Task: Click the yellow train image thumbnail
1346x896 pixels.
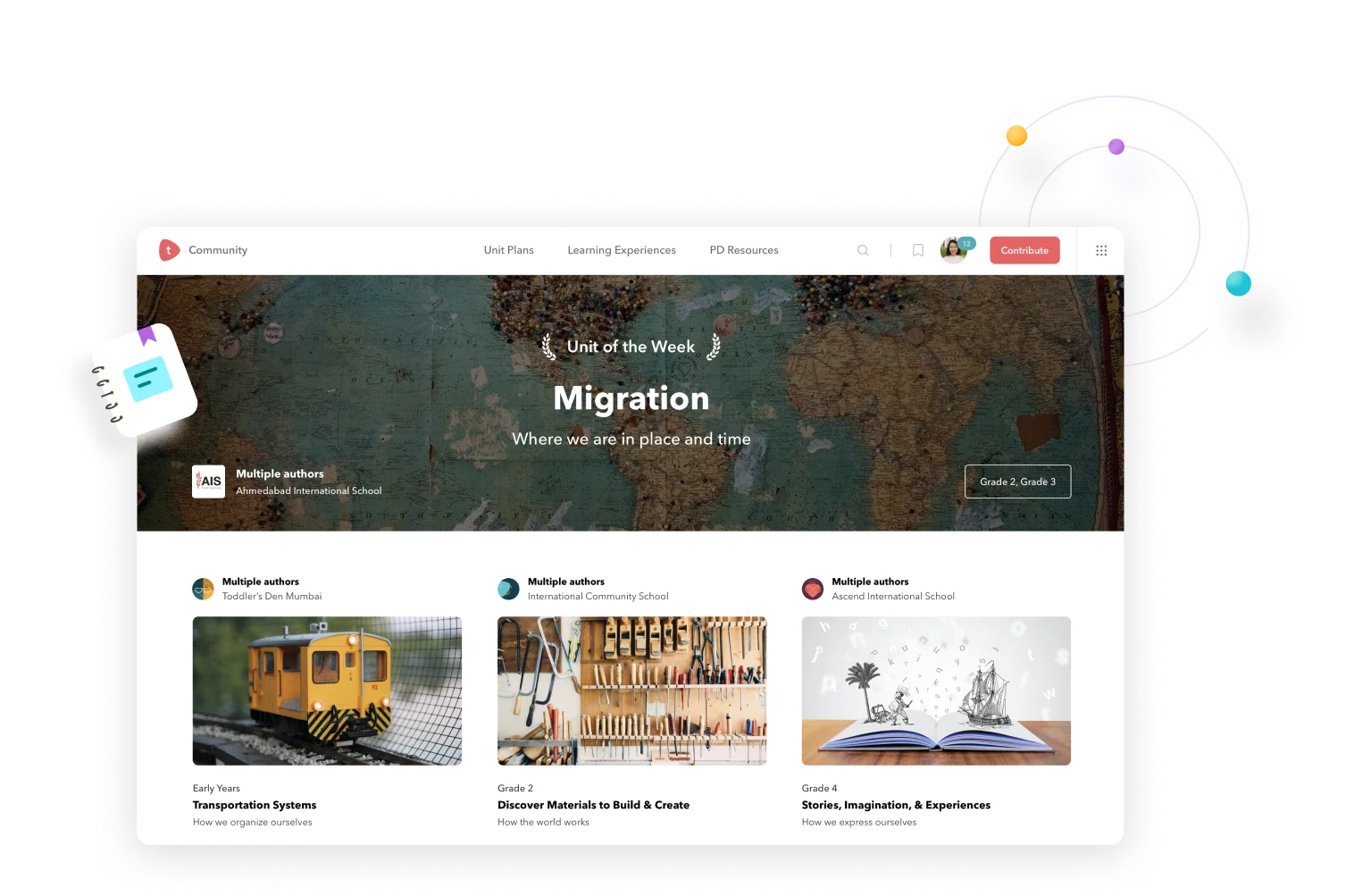Action: [327, 691]
